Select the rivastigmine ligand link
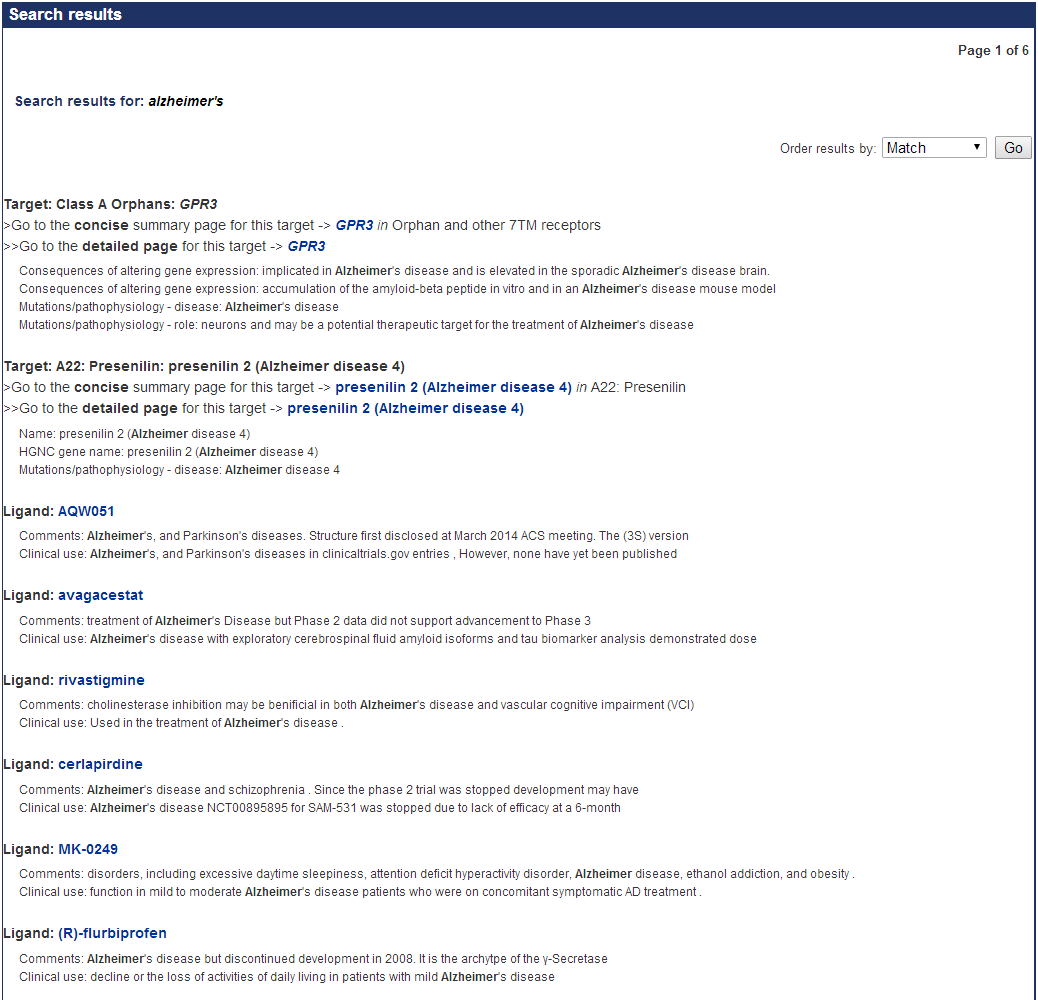The image size is (1038, 1000). pos(101,680)
